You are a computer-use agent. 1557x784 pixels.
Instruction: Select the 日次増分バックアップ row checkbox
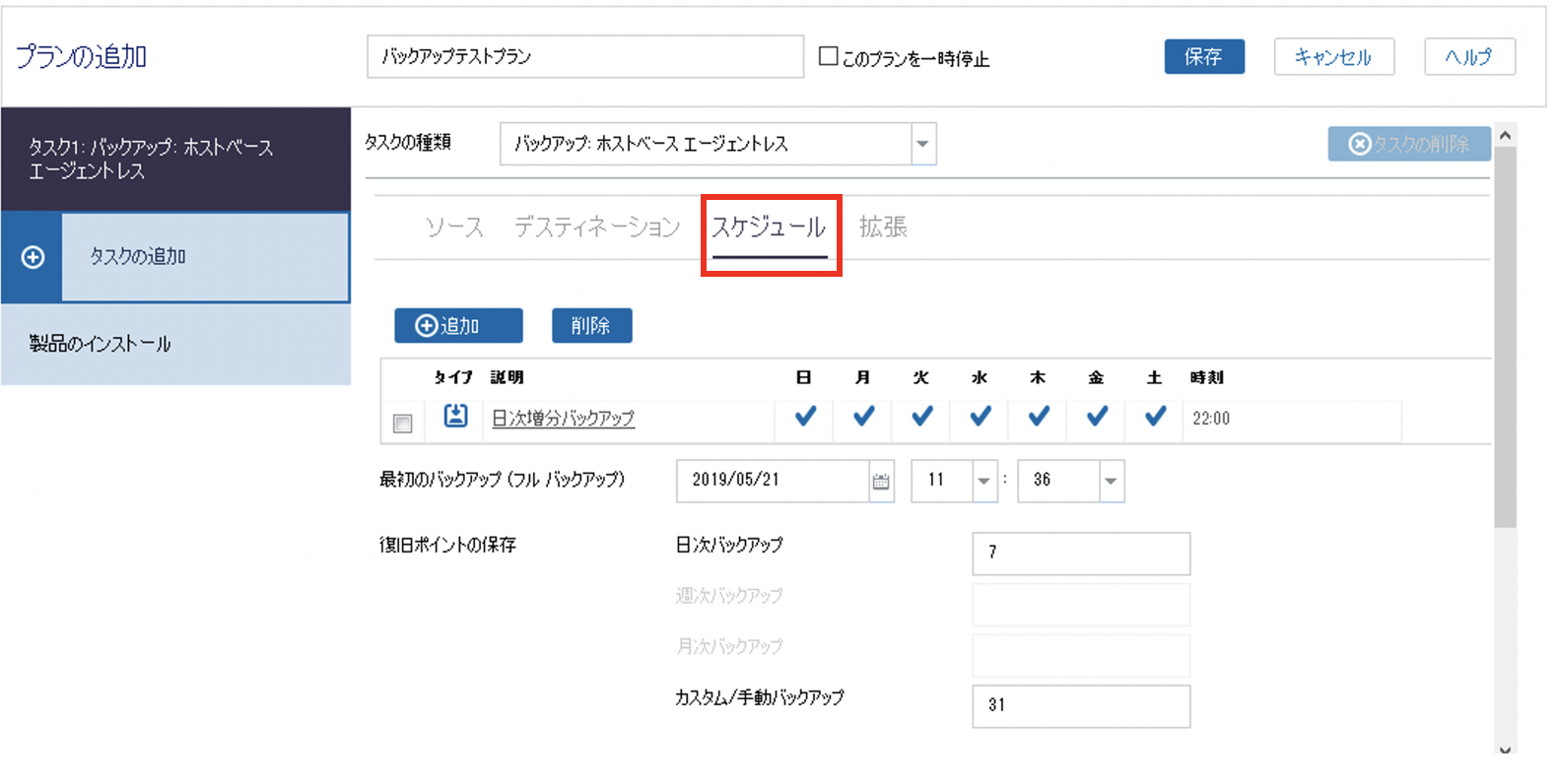pos(402,423)
